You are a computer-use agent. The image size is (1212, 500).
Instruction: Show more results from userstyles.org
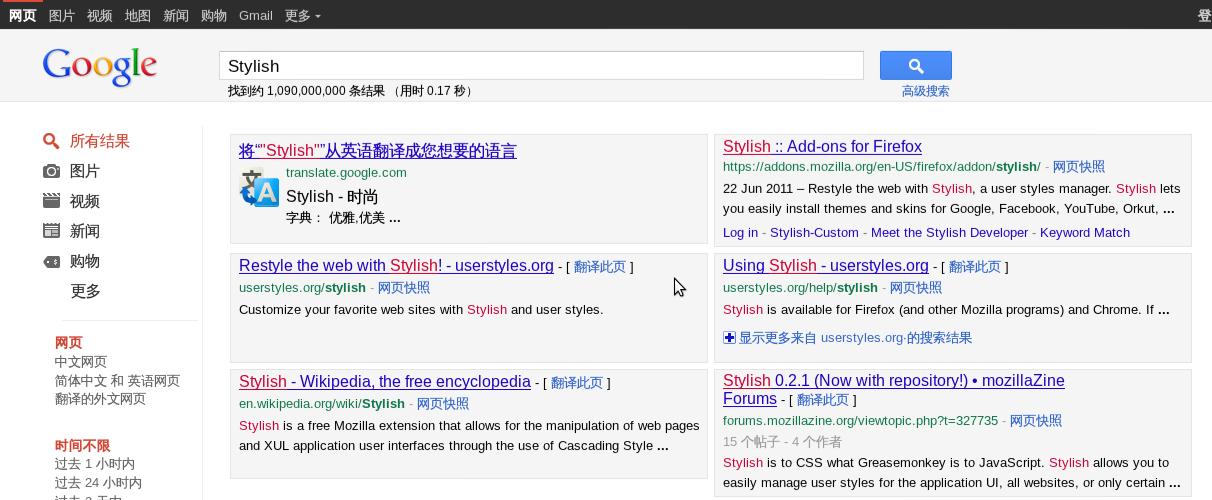tap(855, 338)
